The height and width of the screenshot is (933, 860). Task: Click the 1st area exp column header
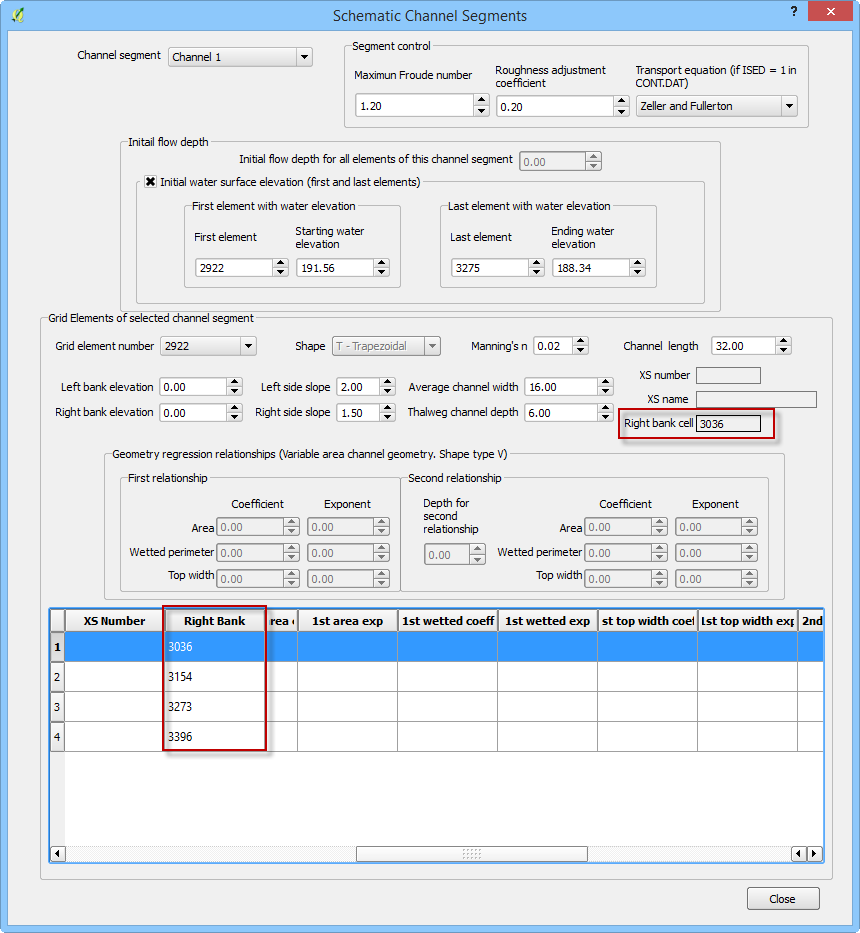coord(347,621)
